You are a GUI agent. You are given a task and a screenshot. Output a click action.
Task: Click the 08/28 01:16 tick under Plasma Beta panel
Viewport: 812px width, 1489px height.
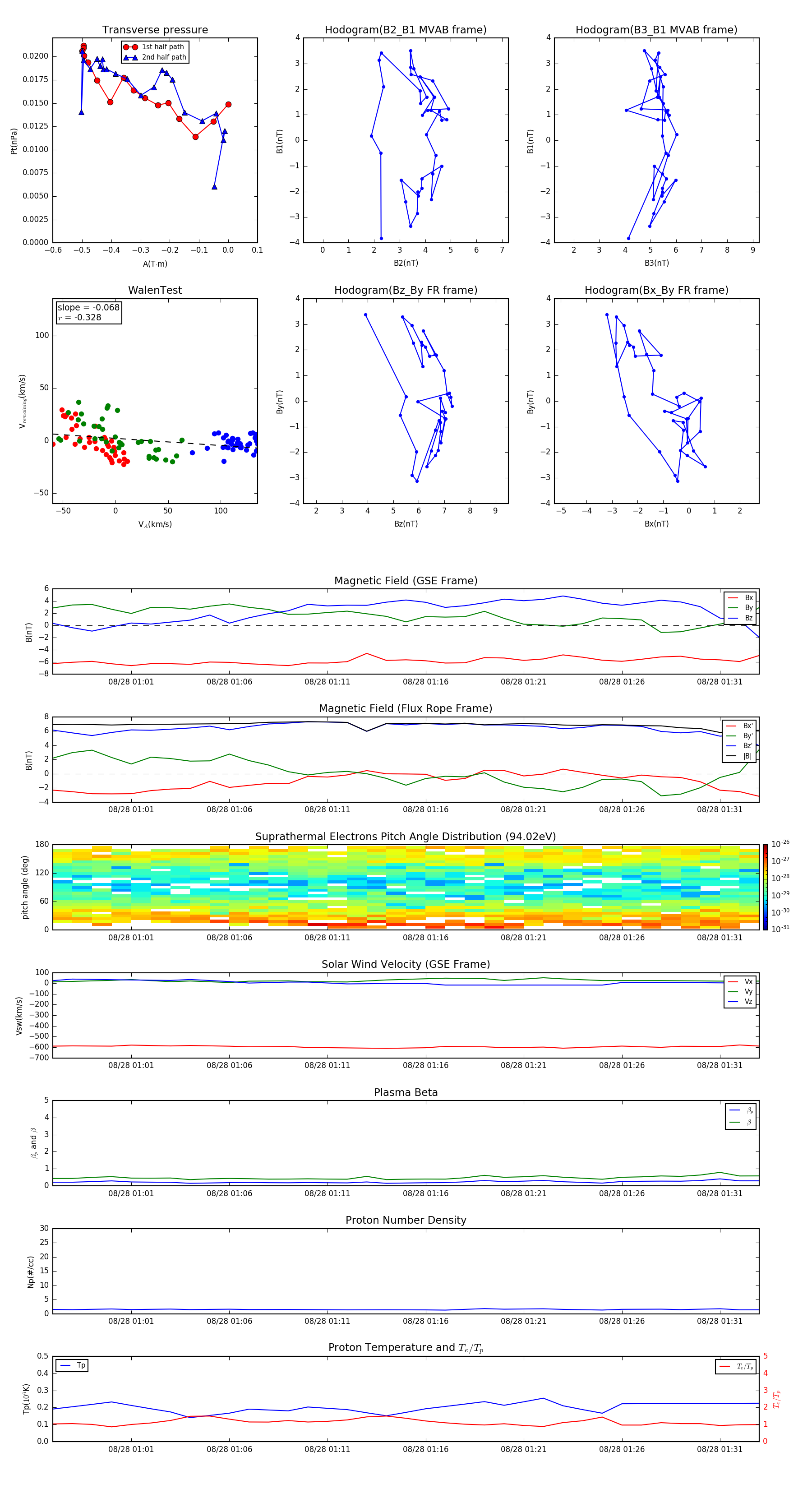[425, 1193]
